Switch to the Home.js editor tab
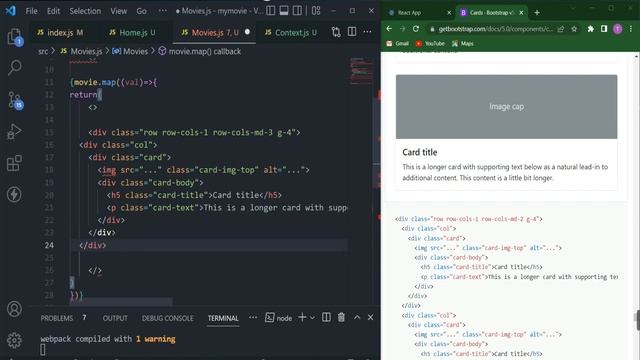Viewport: 640px width, 360px height. click(133, 32)
